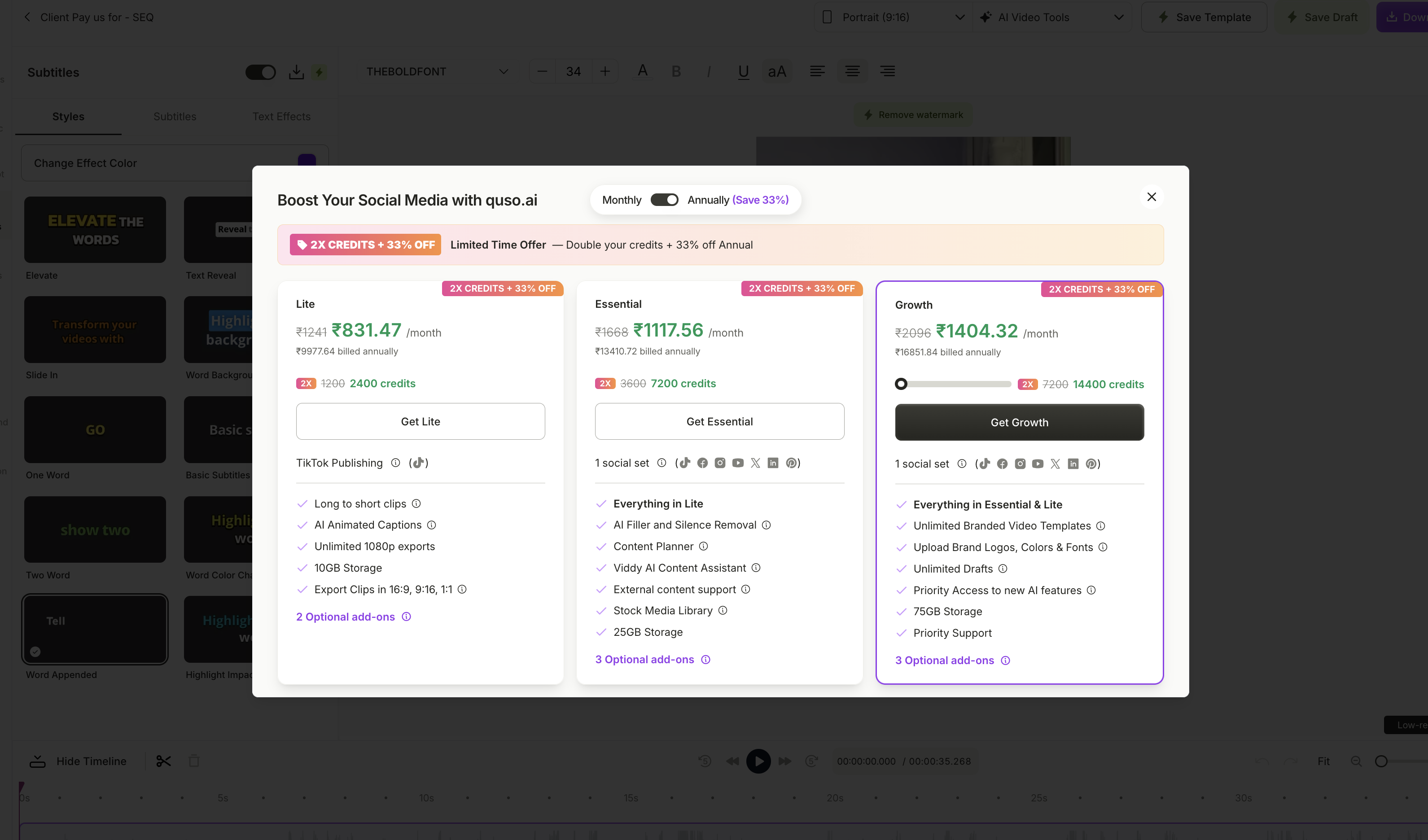Download subtitles icon in Subtitles panel
The height and width of the screenshot is (840, 1428).
click(296, 72)
